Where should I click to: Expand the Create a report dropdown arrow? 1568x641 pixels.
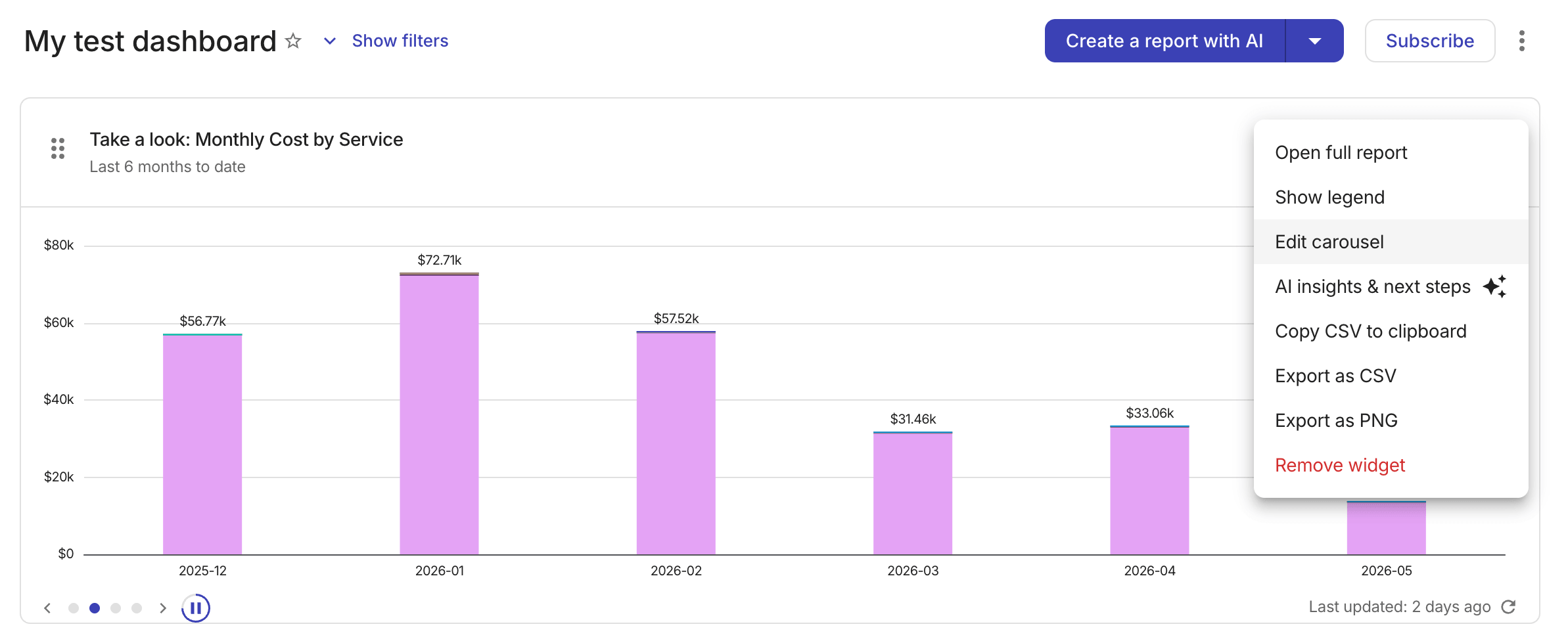(1314, 41)
